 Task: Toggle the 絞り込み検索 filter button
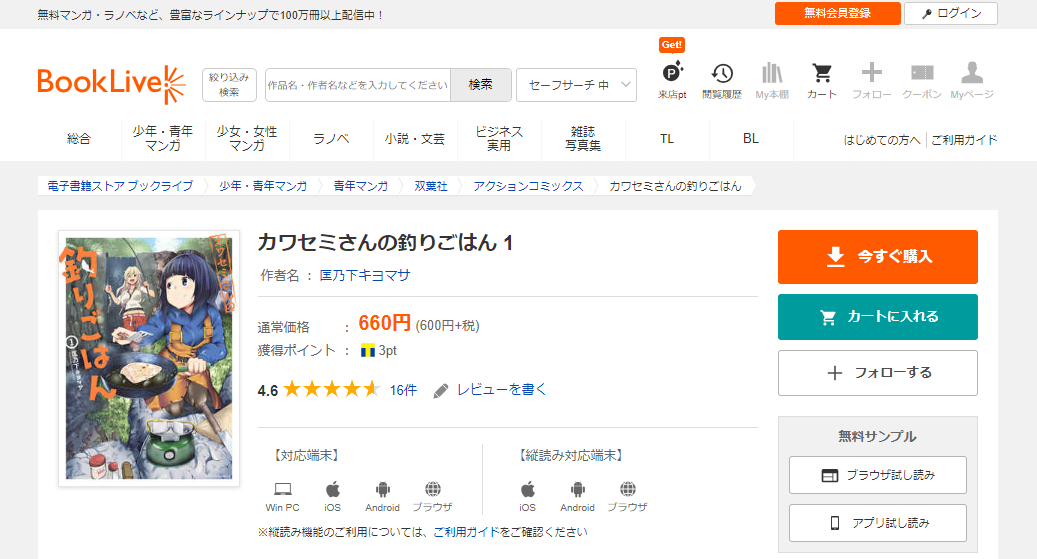pos(229,85)
